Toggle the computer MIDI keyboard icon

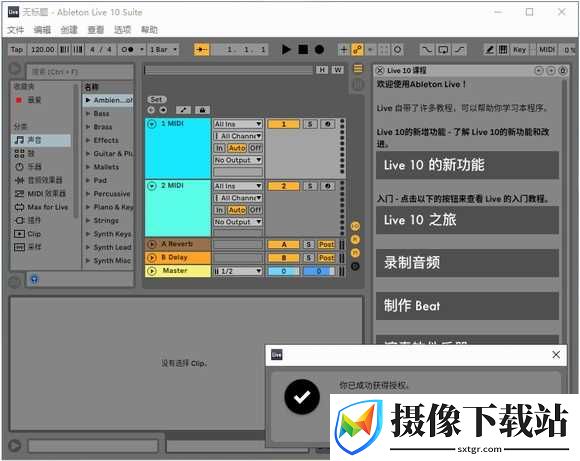503,49
